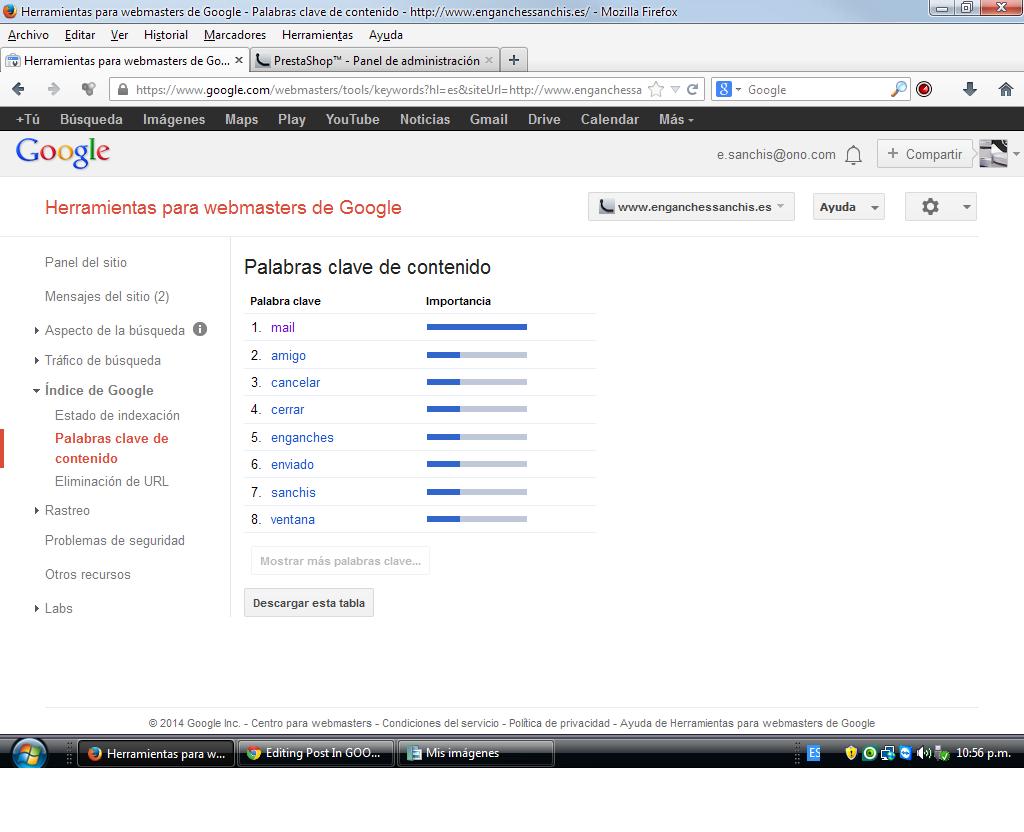The image size is (1024, 832).
Task: Go to Panel del sitio
Action: pos(86,262)
